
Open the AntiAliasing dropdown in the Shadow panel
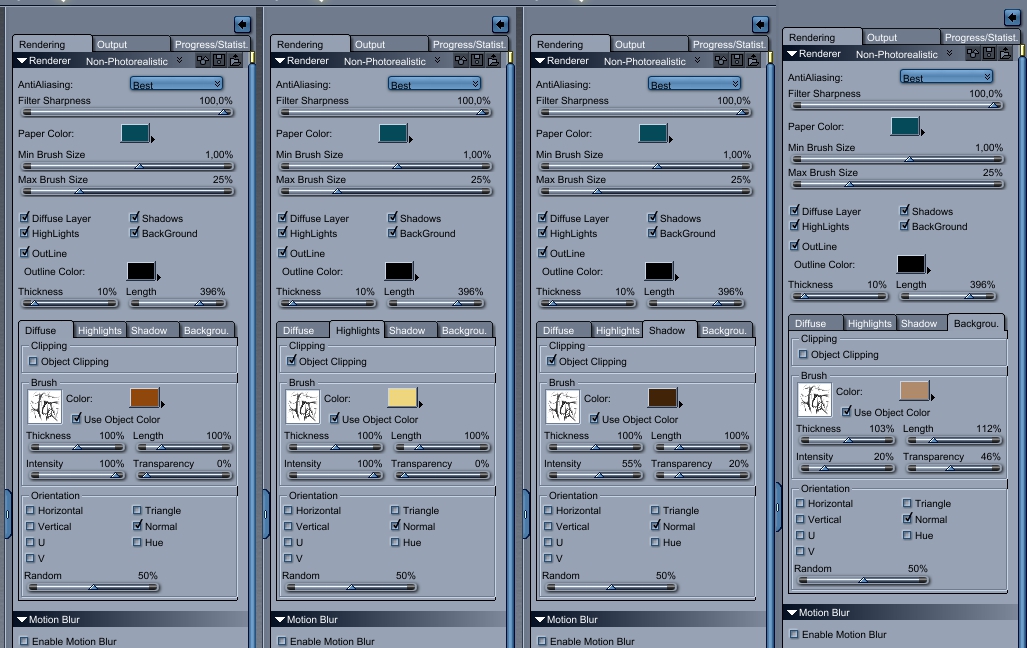pos(694,84)
